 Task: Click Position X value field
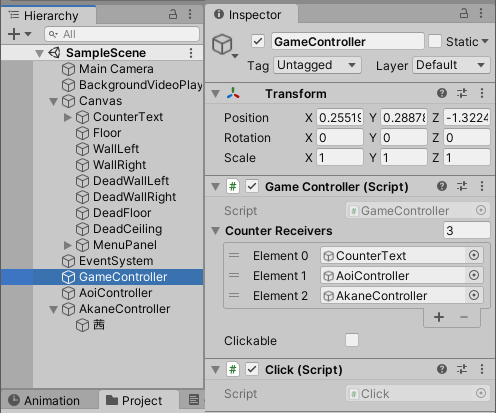point(340,118)
